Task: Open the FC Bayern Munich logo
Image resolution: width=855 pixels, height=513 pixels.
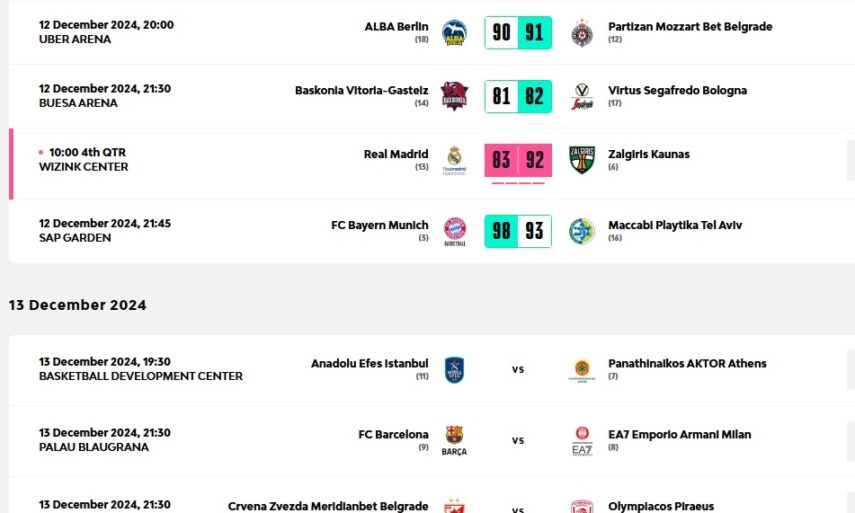Action: [x=454, y=231]
